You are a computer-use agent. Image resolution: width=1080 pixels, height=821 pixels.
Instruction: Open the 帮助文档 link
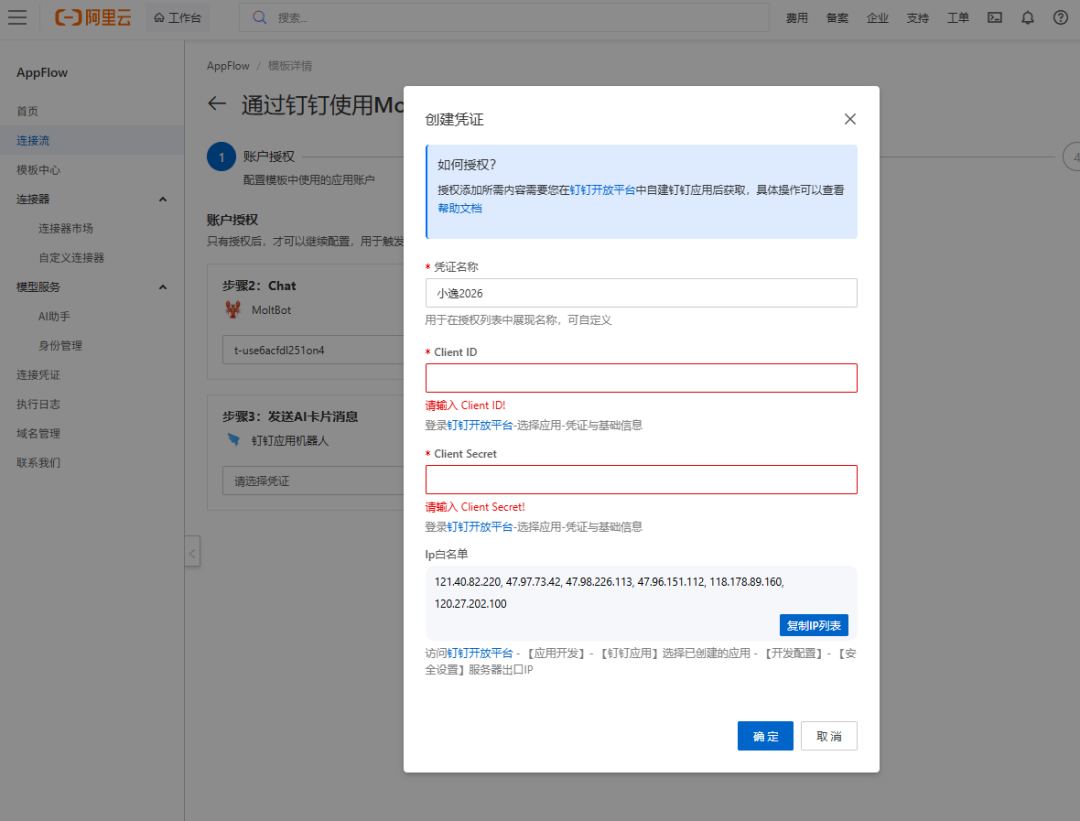[459, 208]
